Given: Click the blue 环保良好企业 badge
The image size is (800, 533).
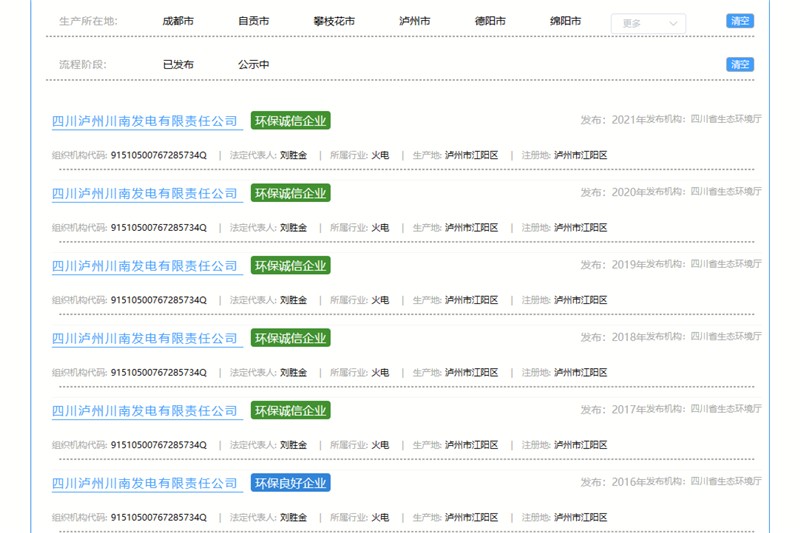Looking at the screenshot, I should click(x=290, y=483).
